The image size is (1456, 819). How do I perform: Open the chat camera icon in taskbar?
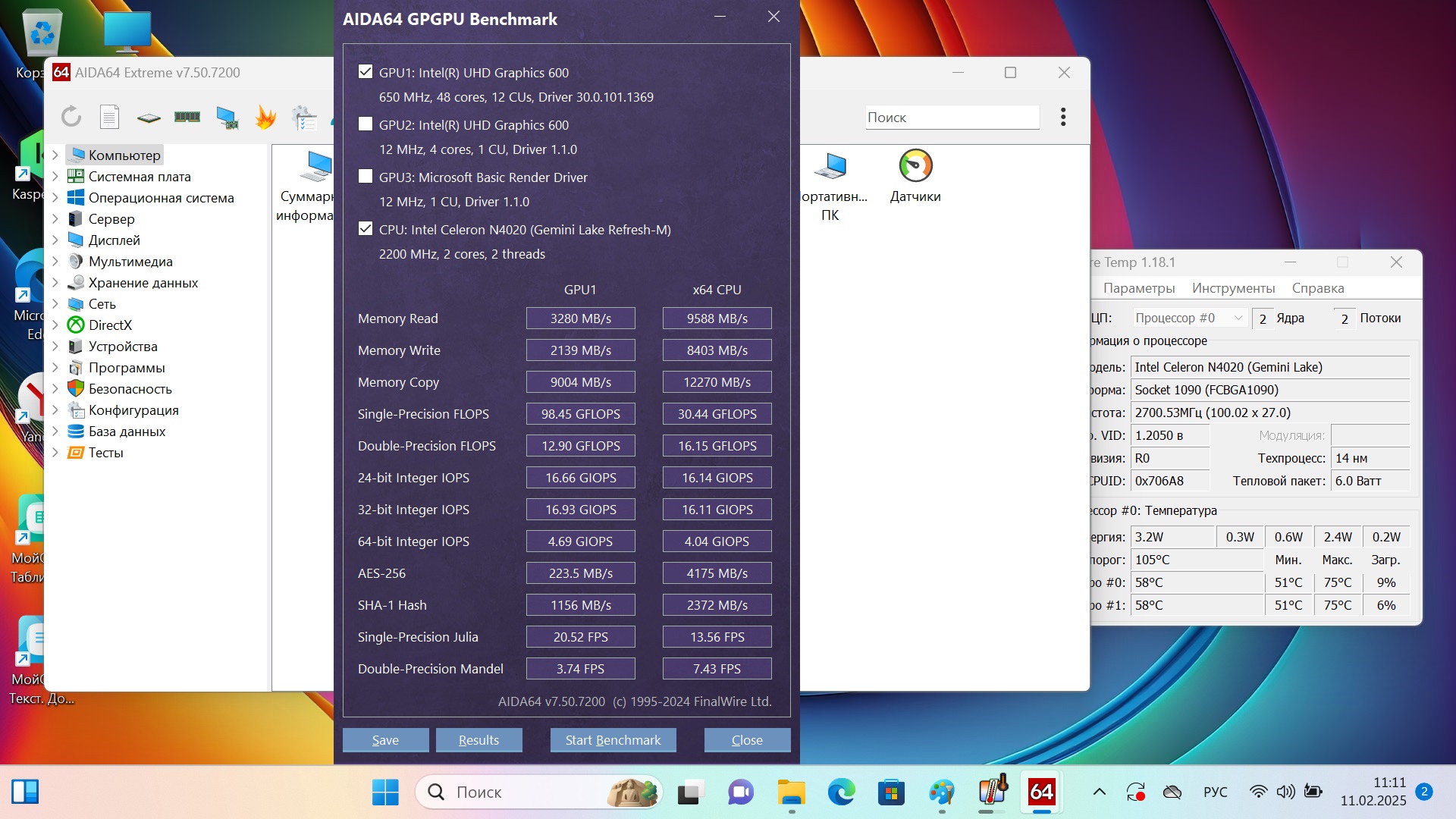click(740, 792)
